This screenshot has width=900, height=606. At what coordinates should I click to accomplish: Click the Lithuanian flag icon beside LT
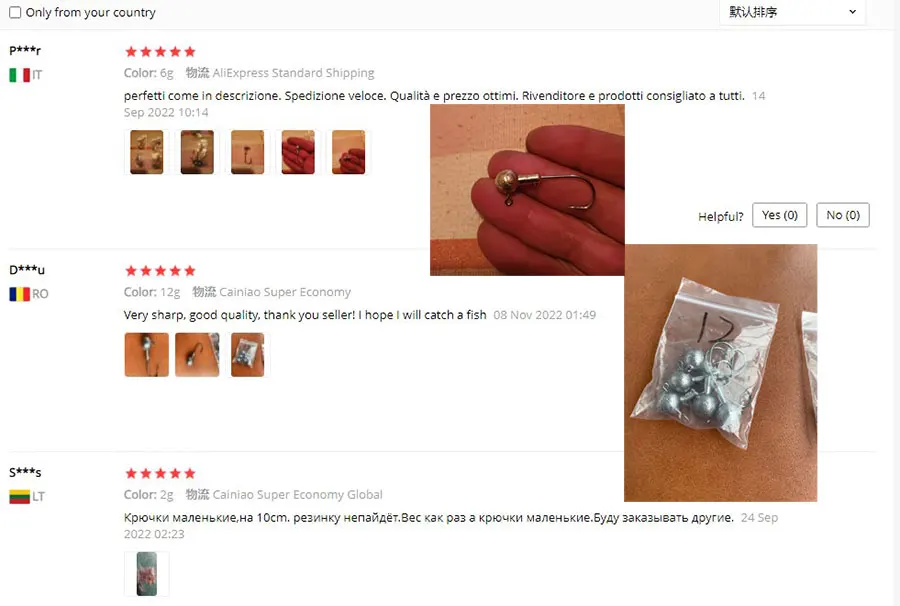[x=20, y=496]
